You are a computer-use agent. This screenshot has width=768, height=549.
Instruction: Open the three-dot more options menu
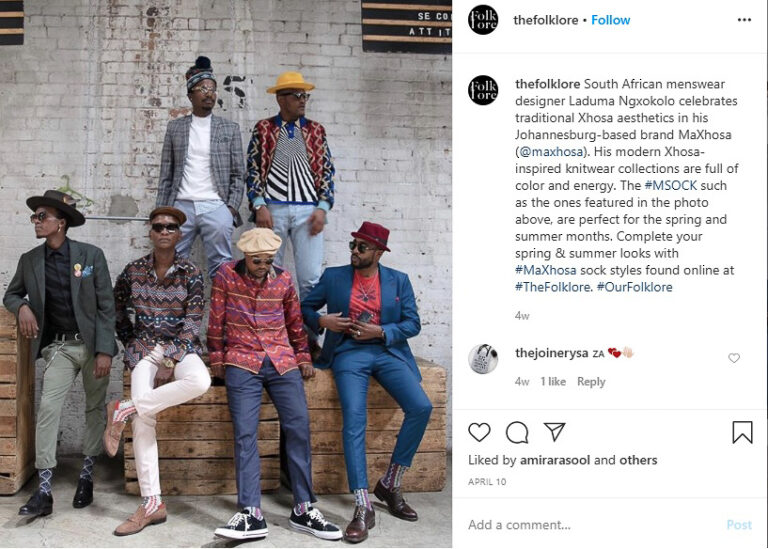click(x=744, y=20)
